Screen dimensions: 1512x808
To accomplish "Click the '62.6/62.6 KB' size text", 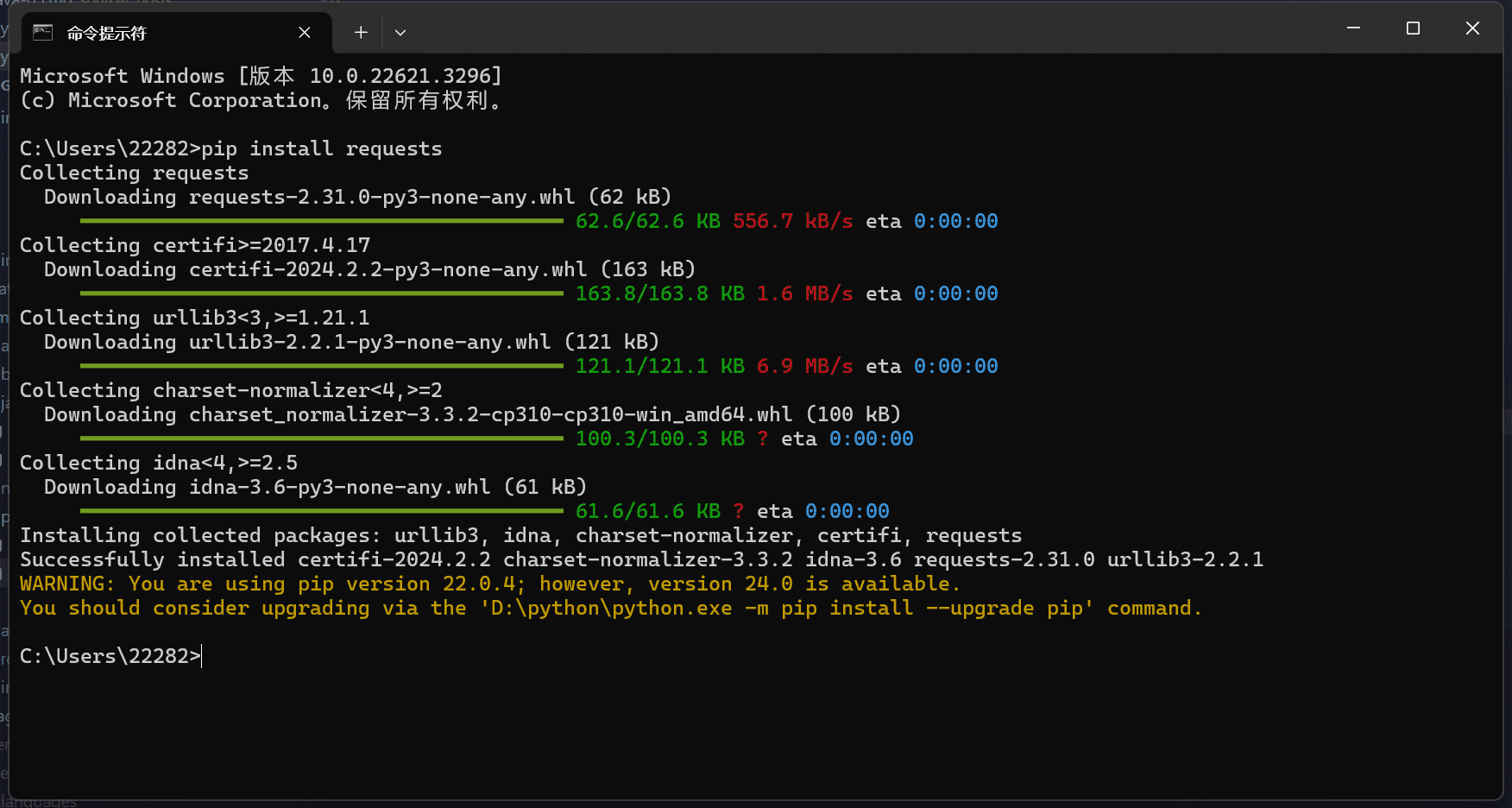I will (648, 221).
